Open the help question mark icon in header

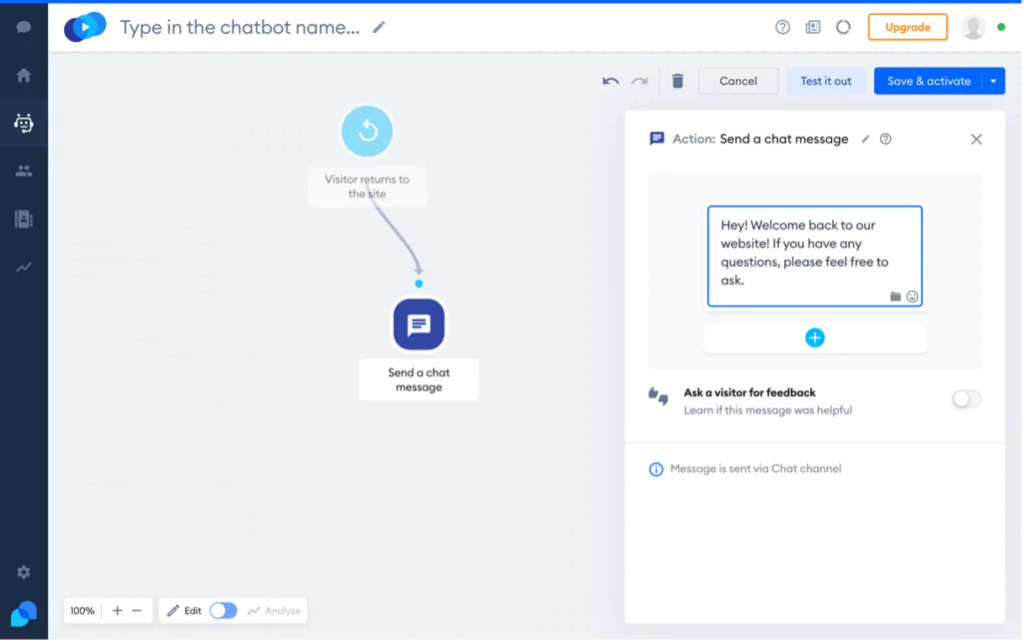pos(782,27)
